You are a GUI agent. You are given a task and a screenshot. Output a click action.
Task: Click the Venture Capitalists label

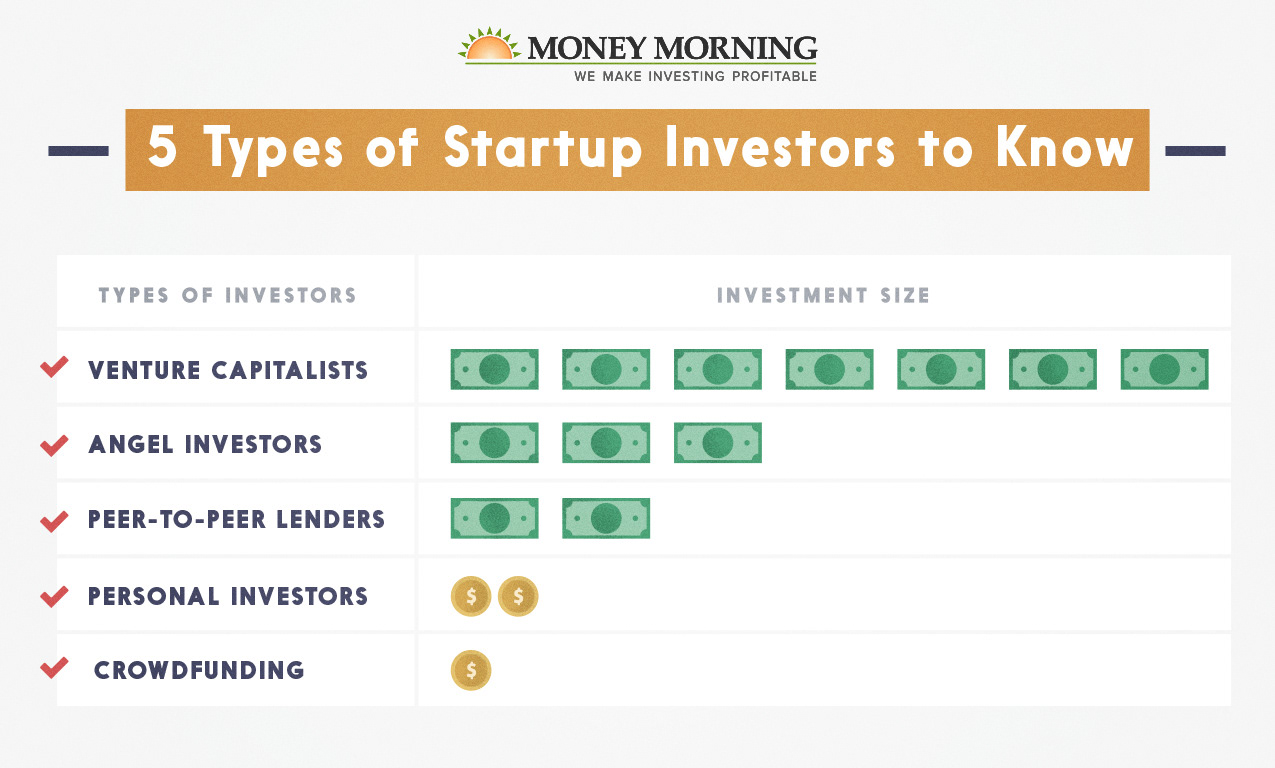point(228,370)
